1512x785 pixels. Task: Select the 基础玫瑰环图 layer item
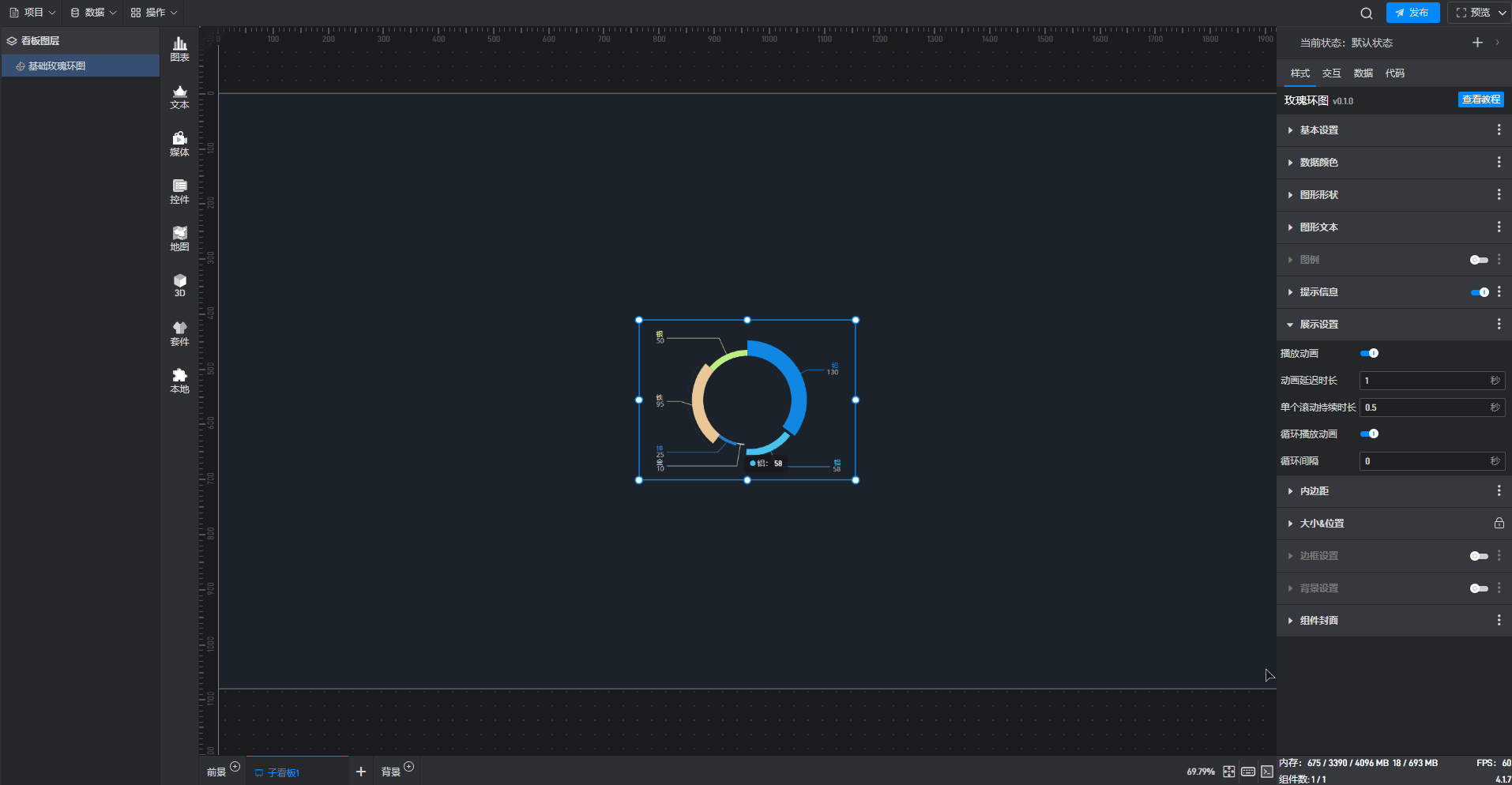(x=57, y=66)
